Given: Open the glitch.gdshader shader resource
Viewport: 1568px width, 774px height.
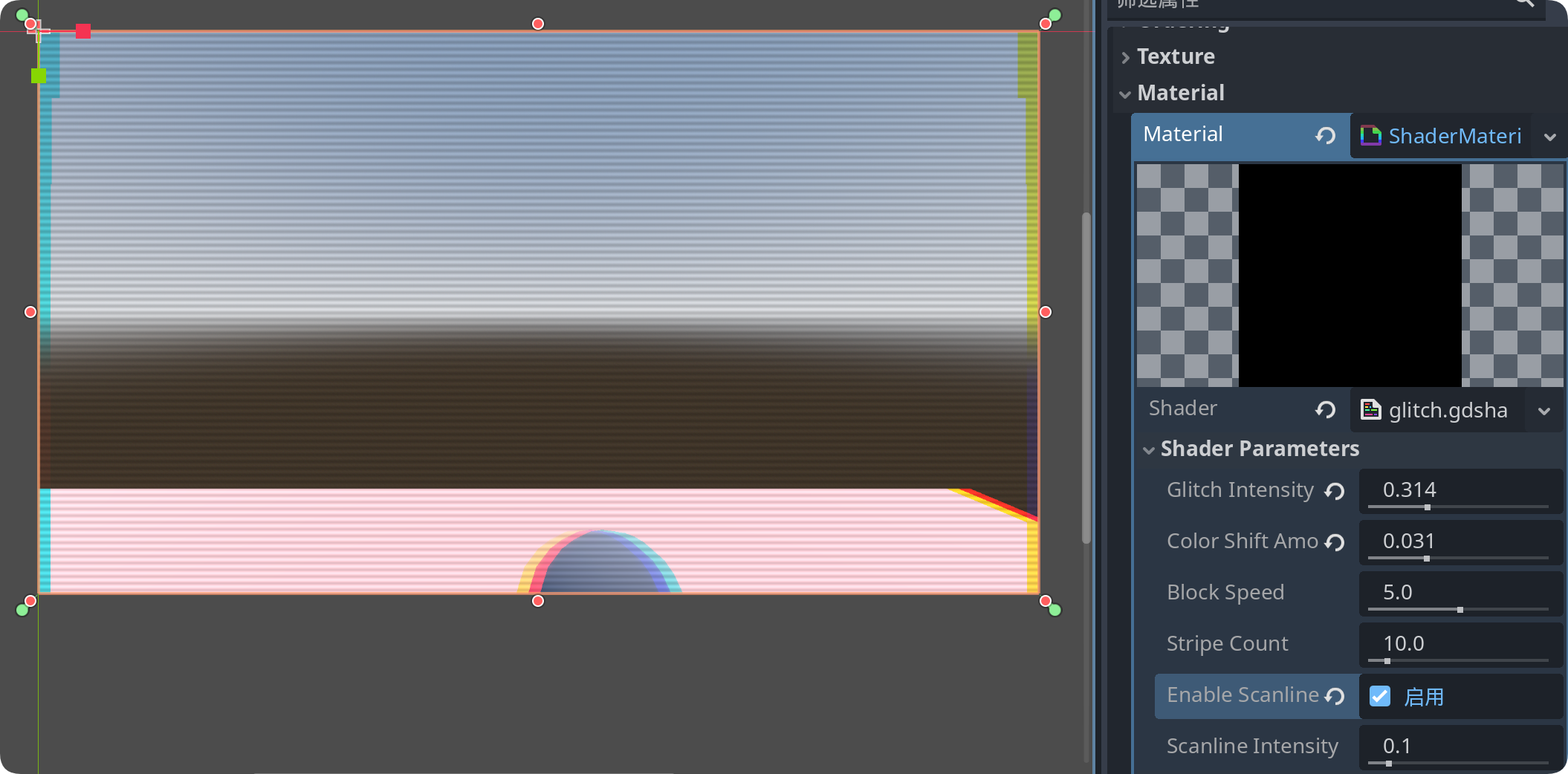Looking at the screenshot, I should click(1438, 410).
